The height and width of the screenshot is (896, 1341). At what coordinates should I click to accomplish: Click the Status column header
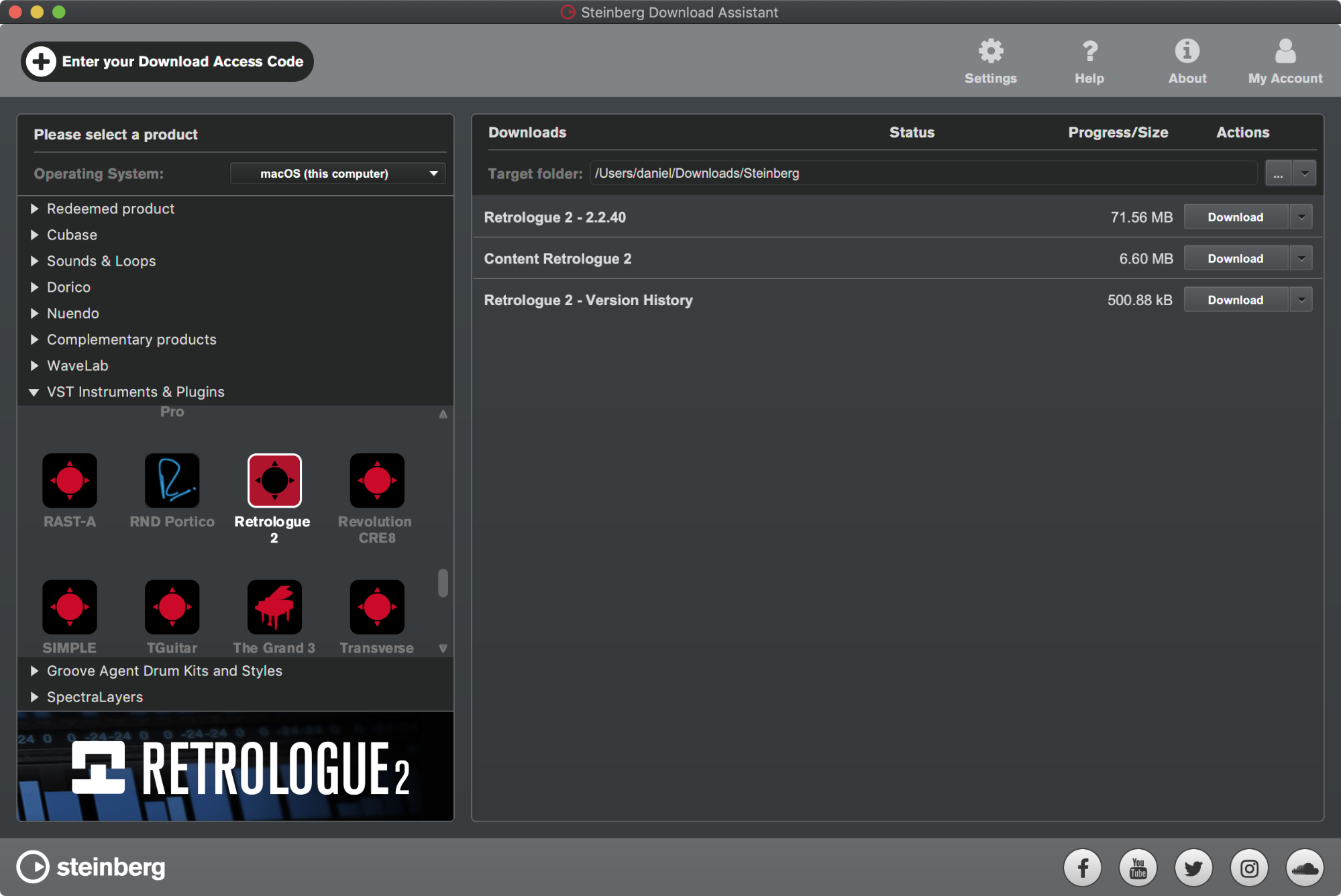coord(912,133)
